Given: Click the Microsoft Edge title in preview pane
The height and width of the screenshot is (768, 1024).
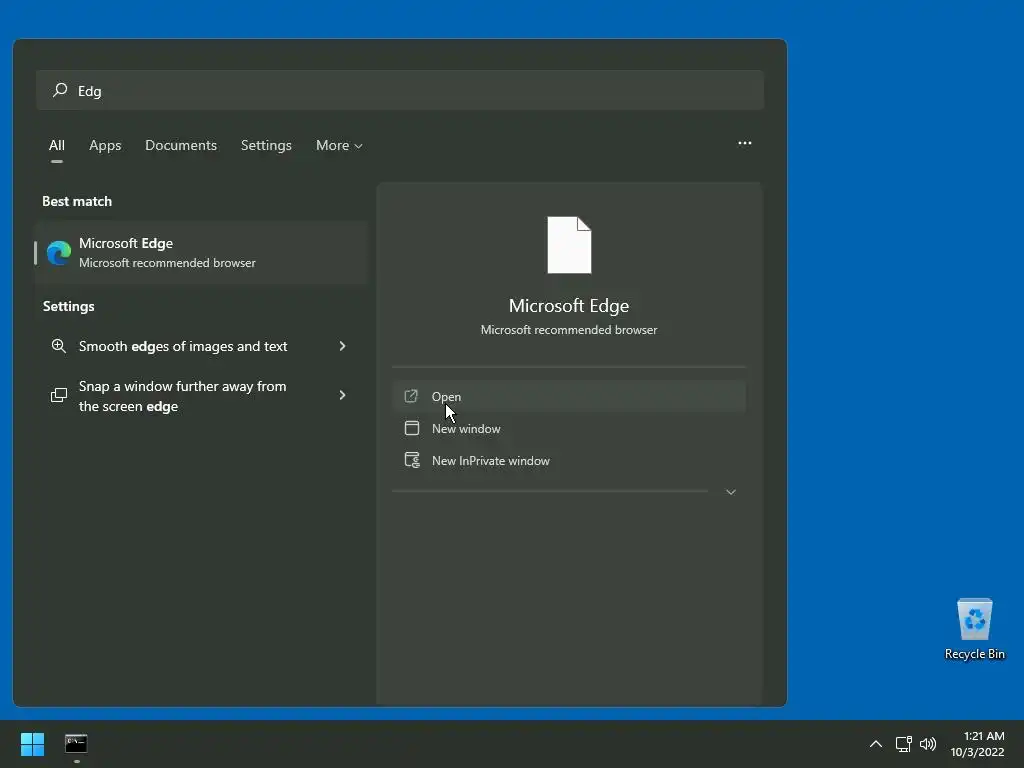Looking at the screenshot, I should 569,306.
